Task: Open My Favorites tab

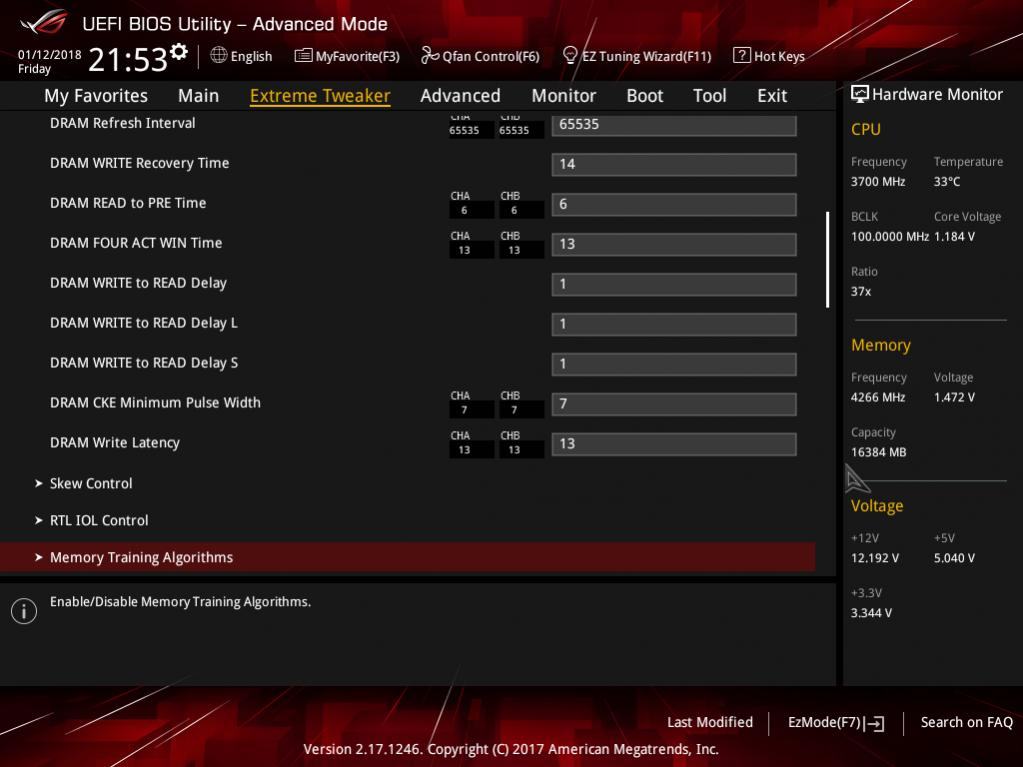Action: click(96, 96)
